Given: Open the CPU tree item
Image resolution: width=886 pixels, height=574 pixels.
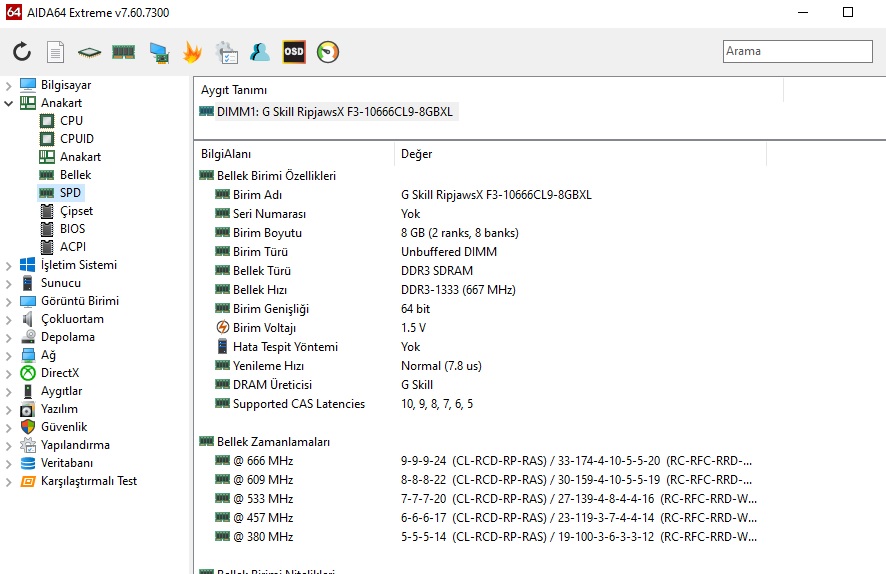Looking at the screenshot, I should [71, 121].
